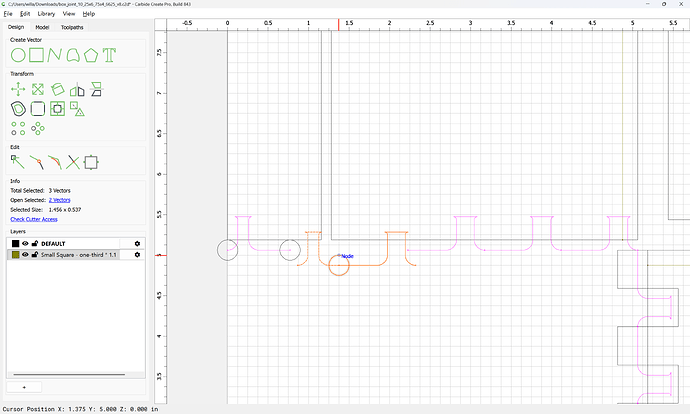The width and height of the screenshot is (690, 414).
Task: Choose the Polyline drawing tool
Action: tap(55, 55)
